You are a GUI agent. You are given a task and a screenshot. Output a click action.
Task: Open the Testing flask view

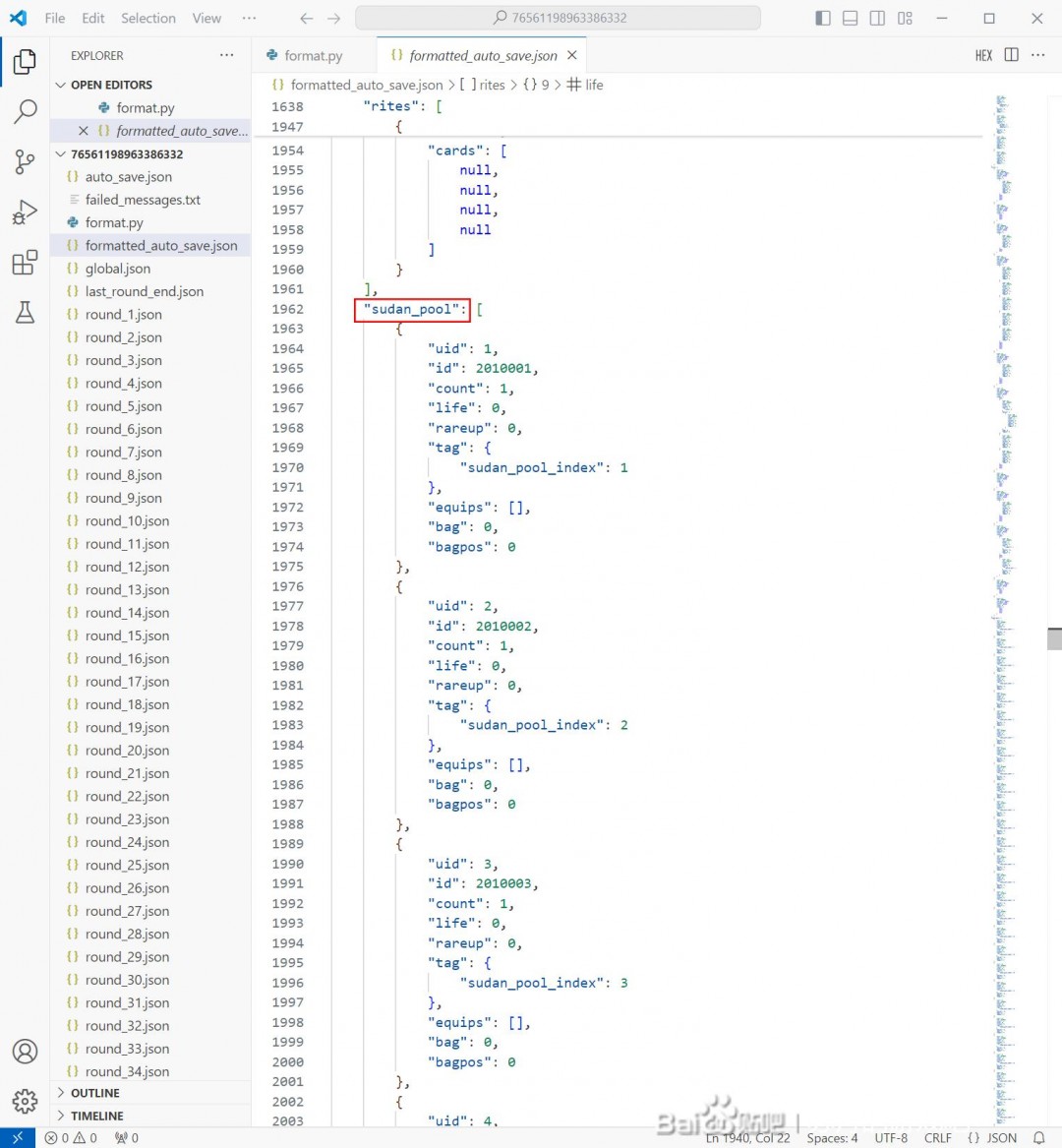pos(25,313)
